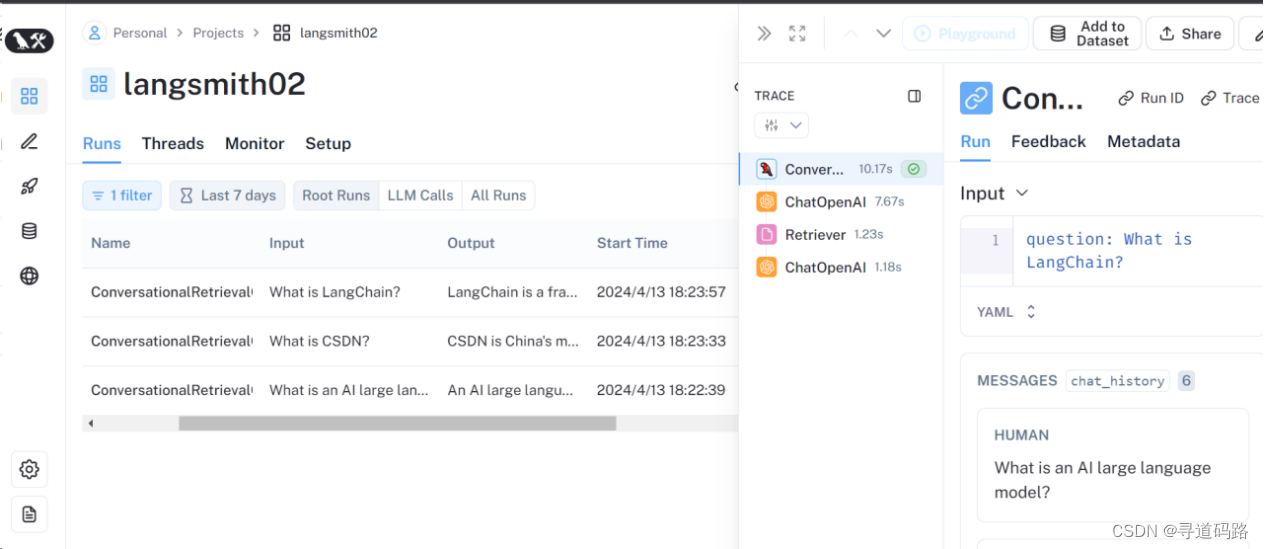Image resolution: width=1264 pixels, height=549 pixels.
Task: Click the chain link icon next to Con... title
Action: pyautogui.click(x=976, y=98)
